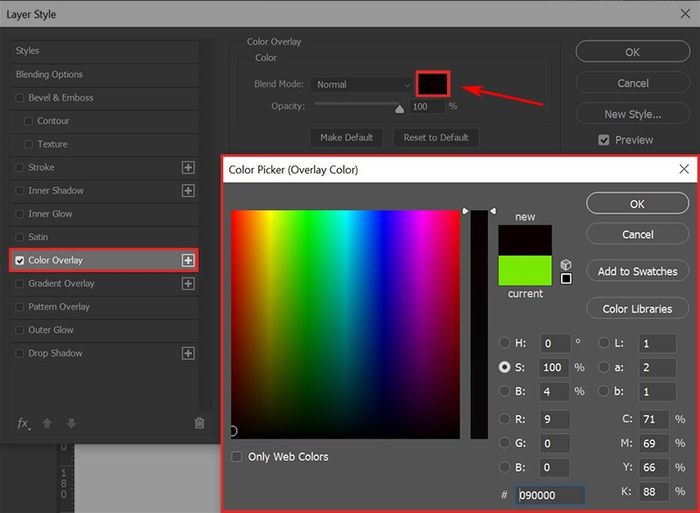
Task: Click the hex color input field
Action: pyautogui.click(x=550, y=495)
